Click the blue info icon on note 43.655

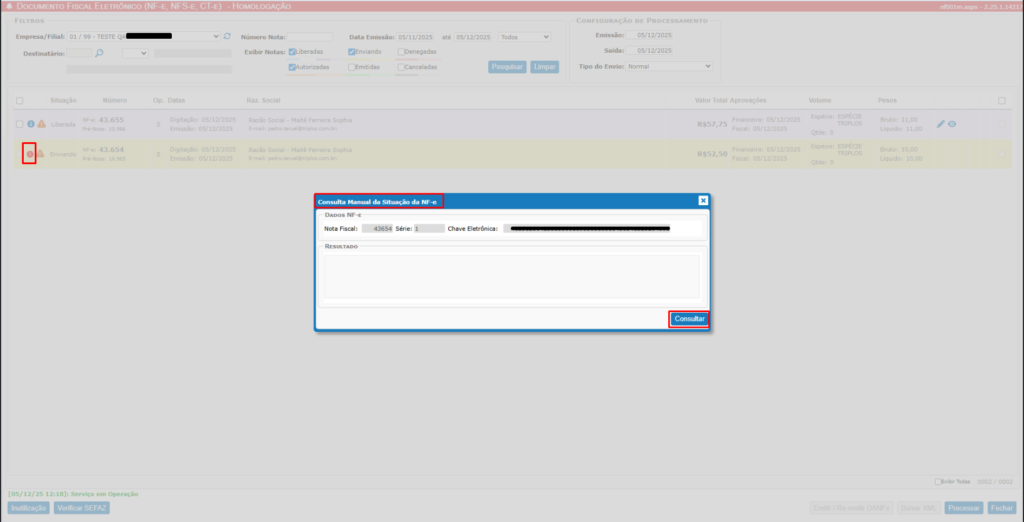pyautogui.click(x=31, y=124)
